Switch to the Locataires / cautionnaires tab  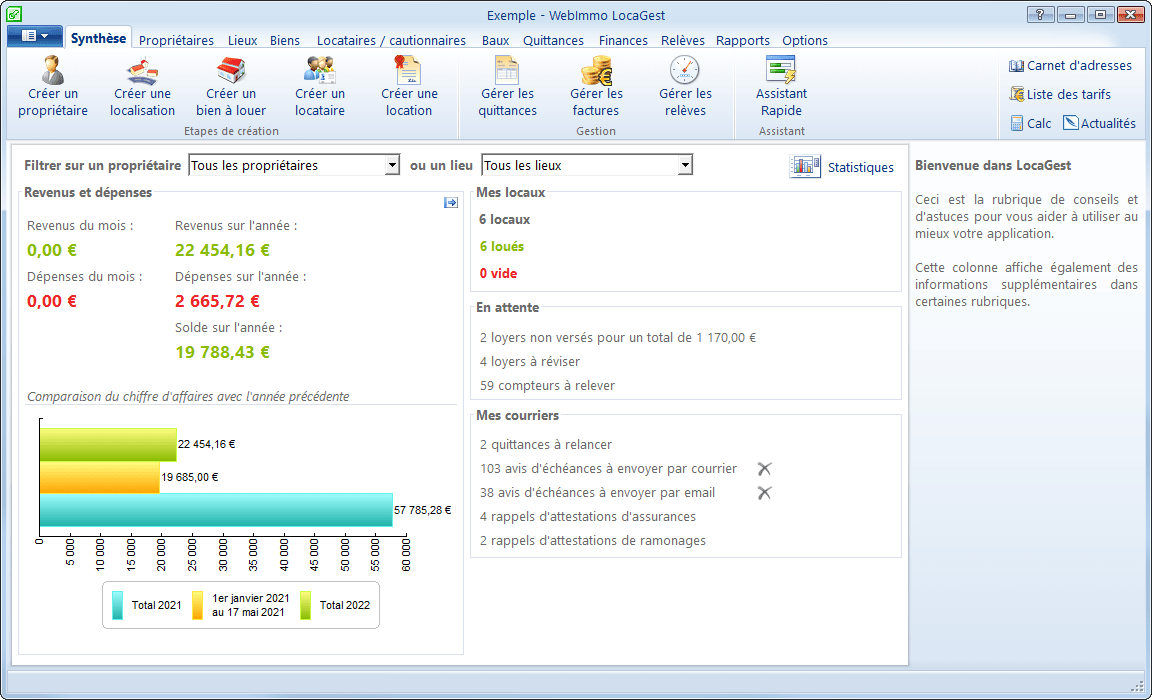[391, 41]
